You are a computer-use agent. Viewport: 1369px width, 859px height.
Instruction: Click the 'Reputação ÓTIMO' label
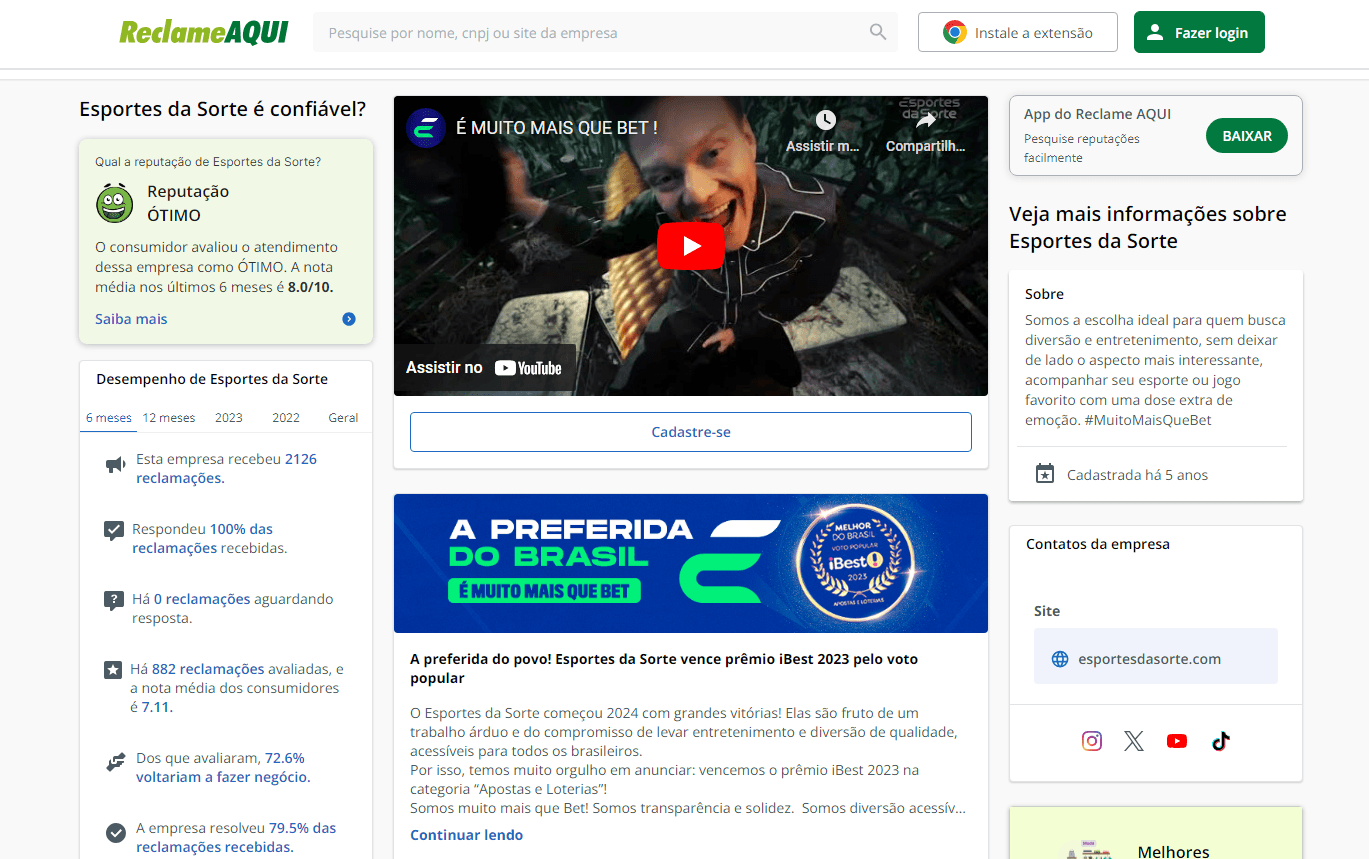pos(188,203)
